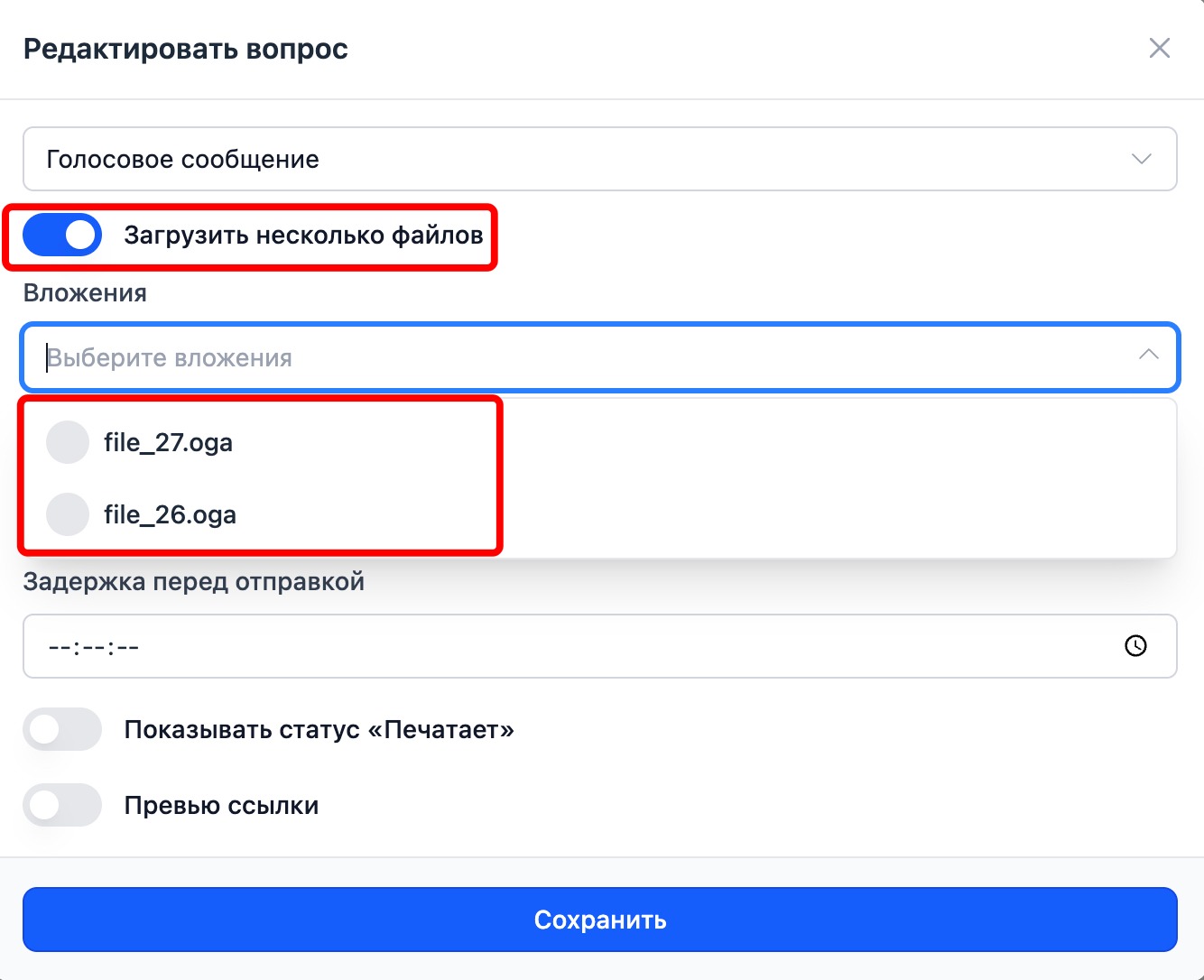The height and width of the screenshot is (980, 1204).
Task: Enable the Показывать статус «Печатает» switch
Action: click(x=62, y=729)
